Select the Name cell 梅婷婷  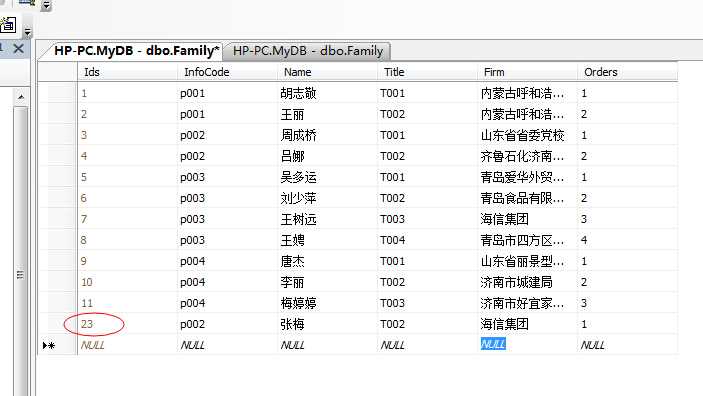(x=327, y=303)
